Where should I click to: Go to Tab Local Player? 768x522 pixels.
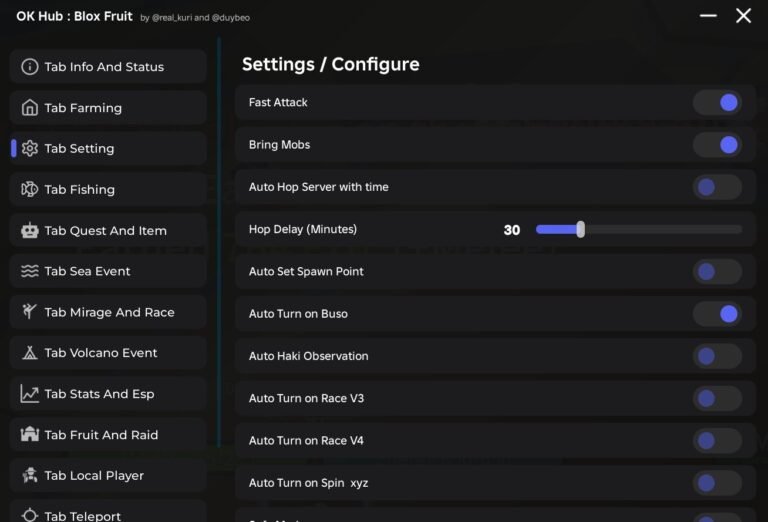click(x=108, y=475)
